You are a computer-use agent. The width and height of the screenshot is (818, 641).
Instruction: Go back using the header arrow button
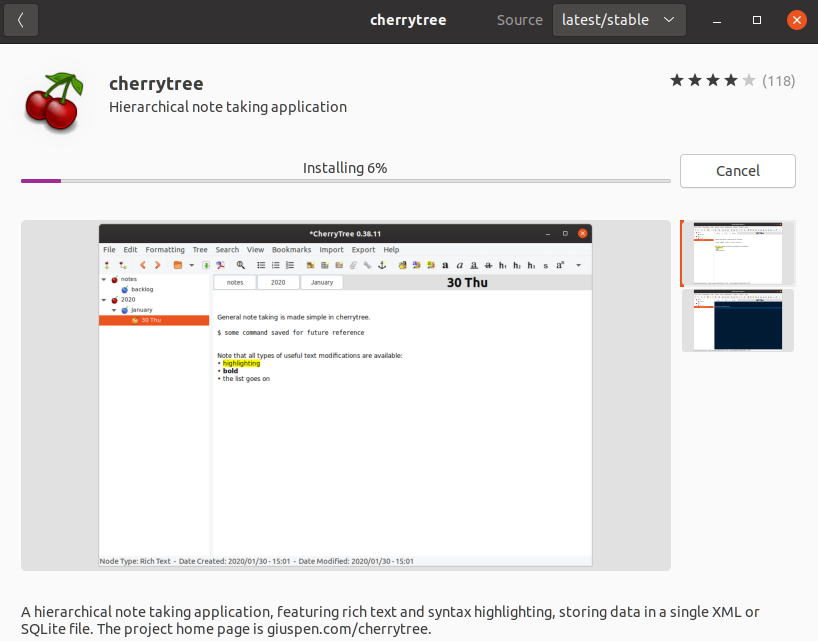click(x=21, y=20)
